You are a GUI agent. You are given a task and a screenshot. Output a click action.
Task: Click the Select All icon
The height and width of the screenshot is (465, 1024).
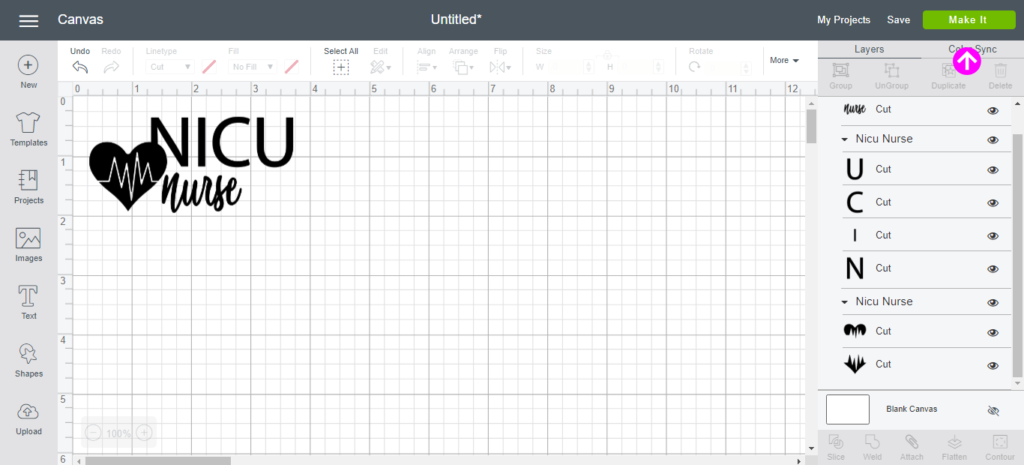(340, 67)
